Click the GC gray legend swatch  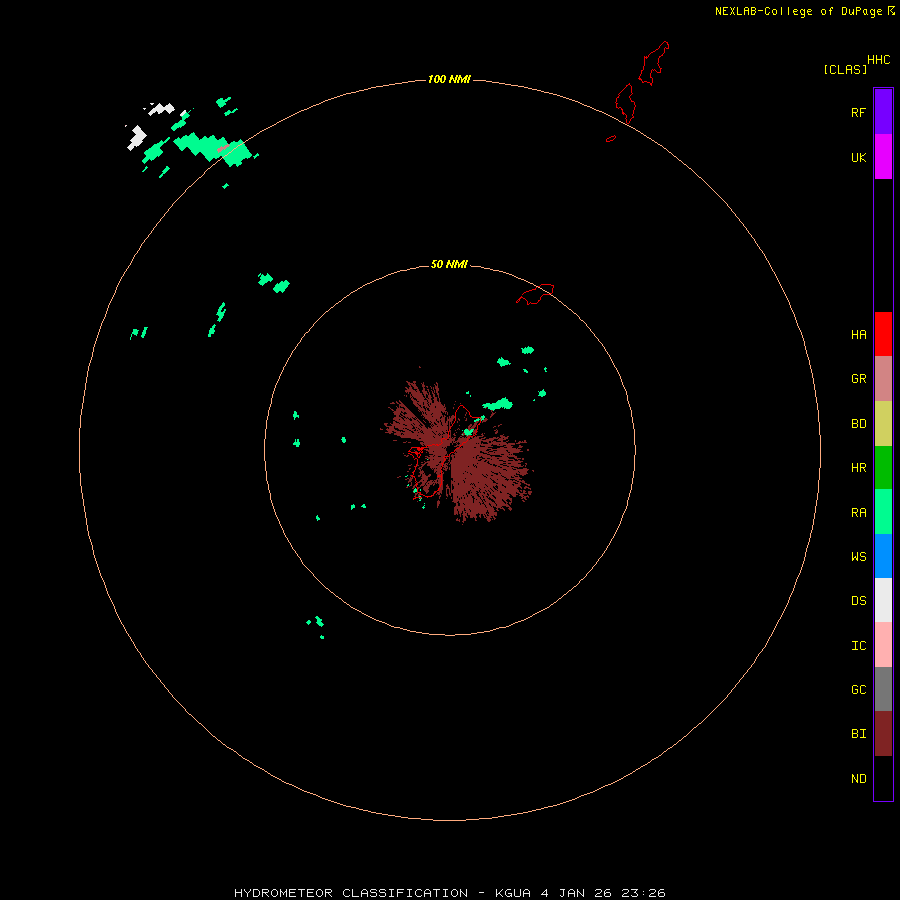(x=883, y=689)
